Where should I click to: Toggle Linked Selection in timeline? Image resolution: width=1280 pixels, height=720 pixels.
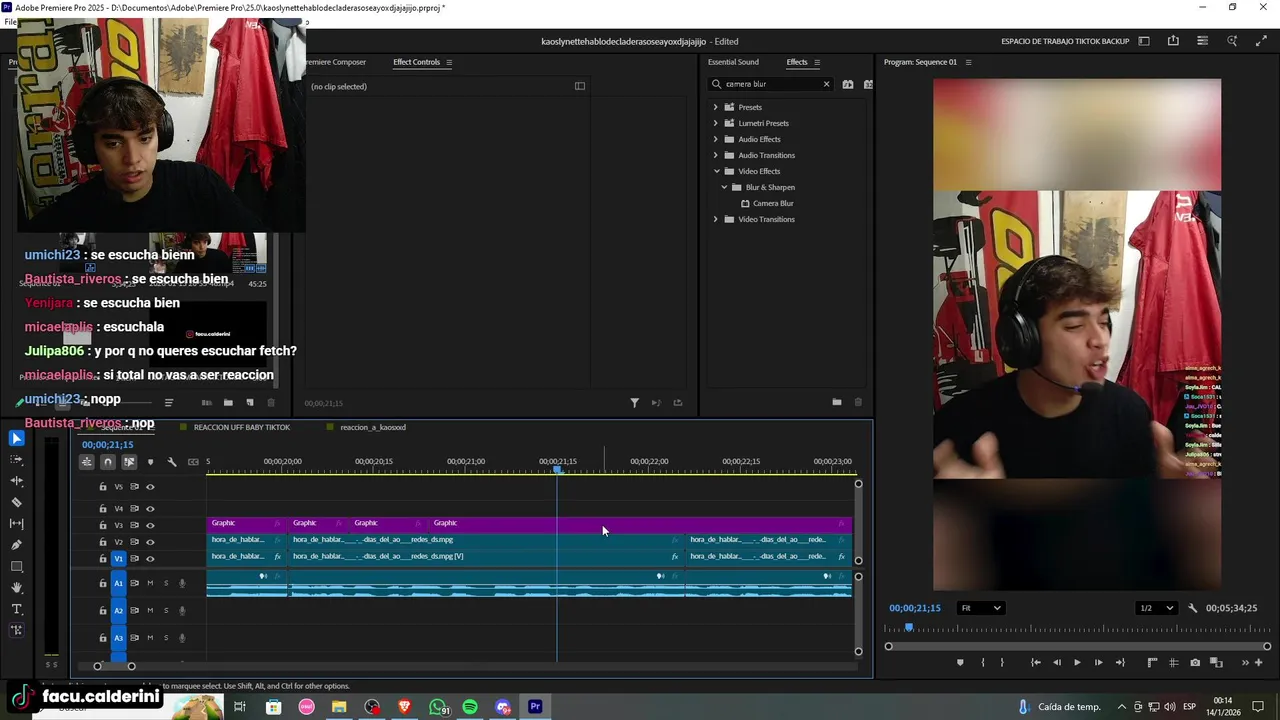(129, 462)
